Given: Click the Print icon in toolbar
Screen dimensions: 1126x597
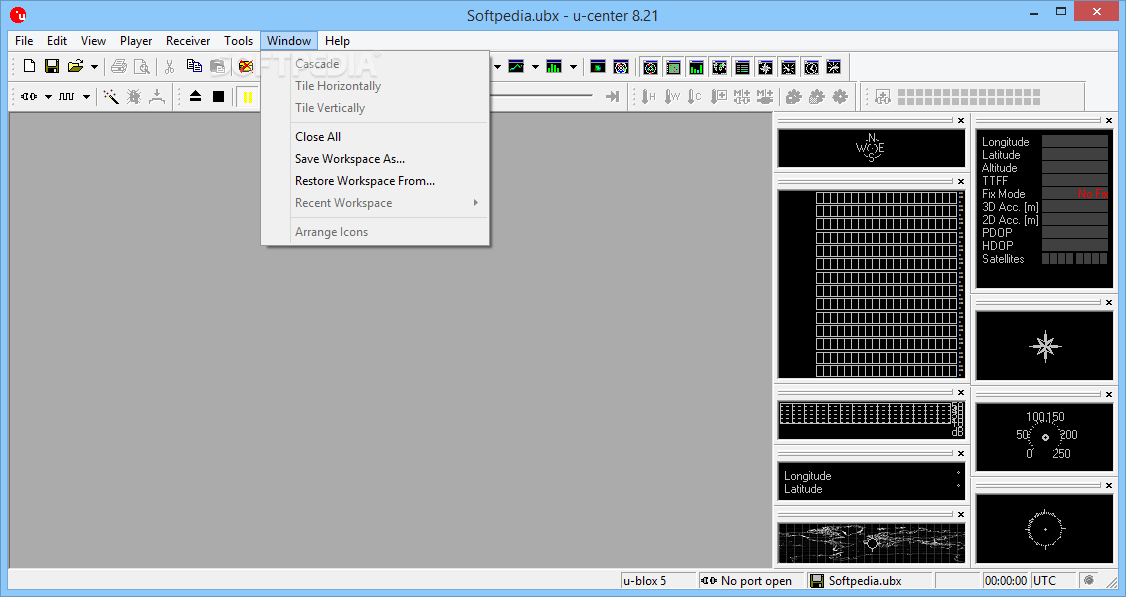Looking at the screenshot, I should [x=119, y=67].
